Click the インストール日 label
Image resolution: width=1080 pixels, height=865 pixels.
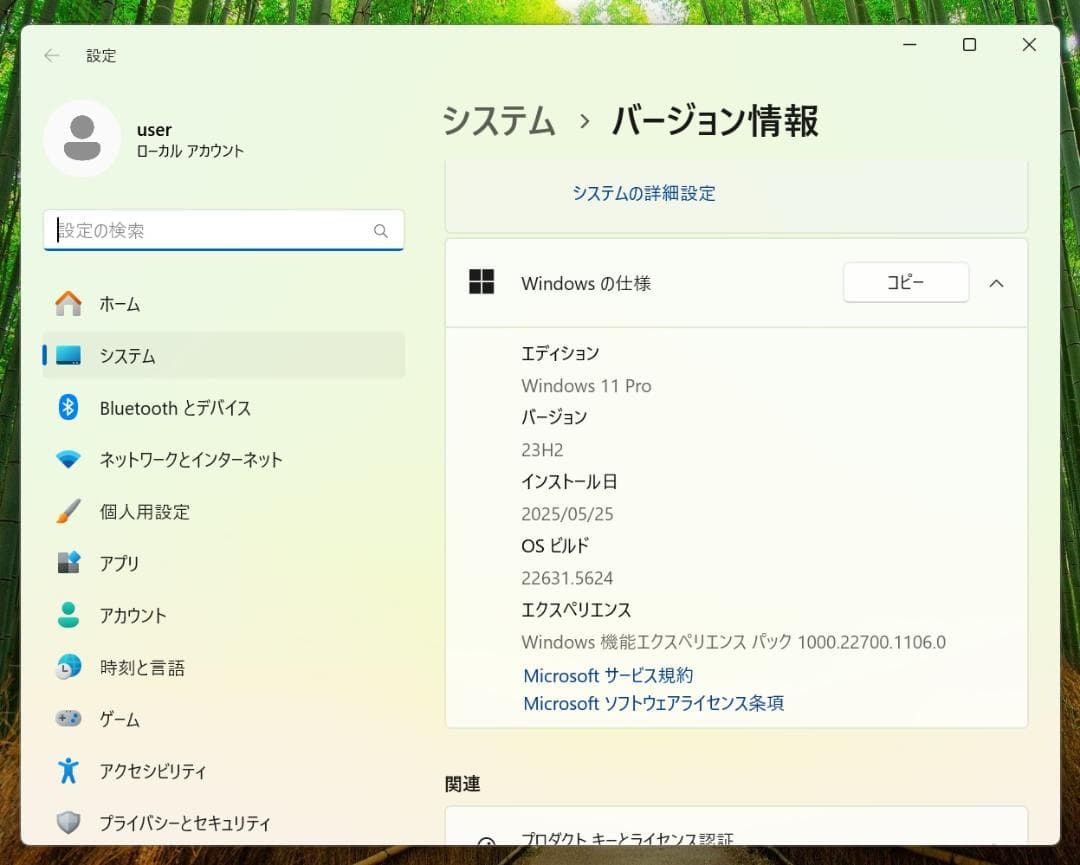(x=569, y=481)
